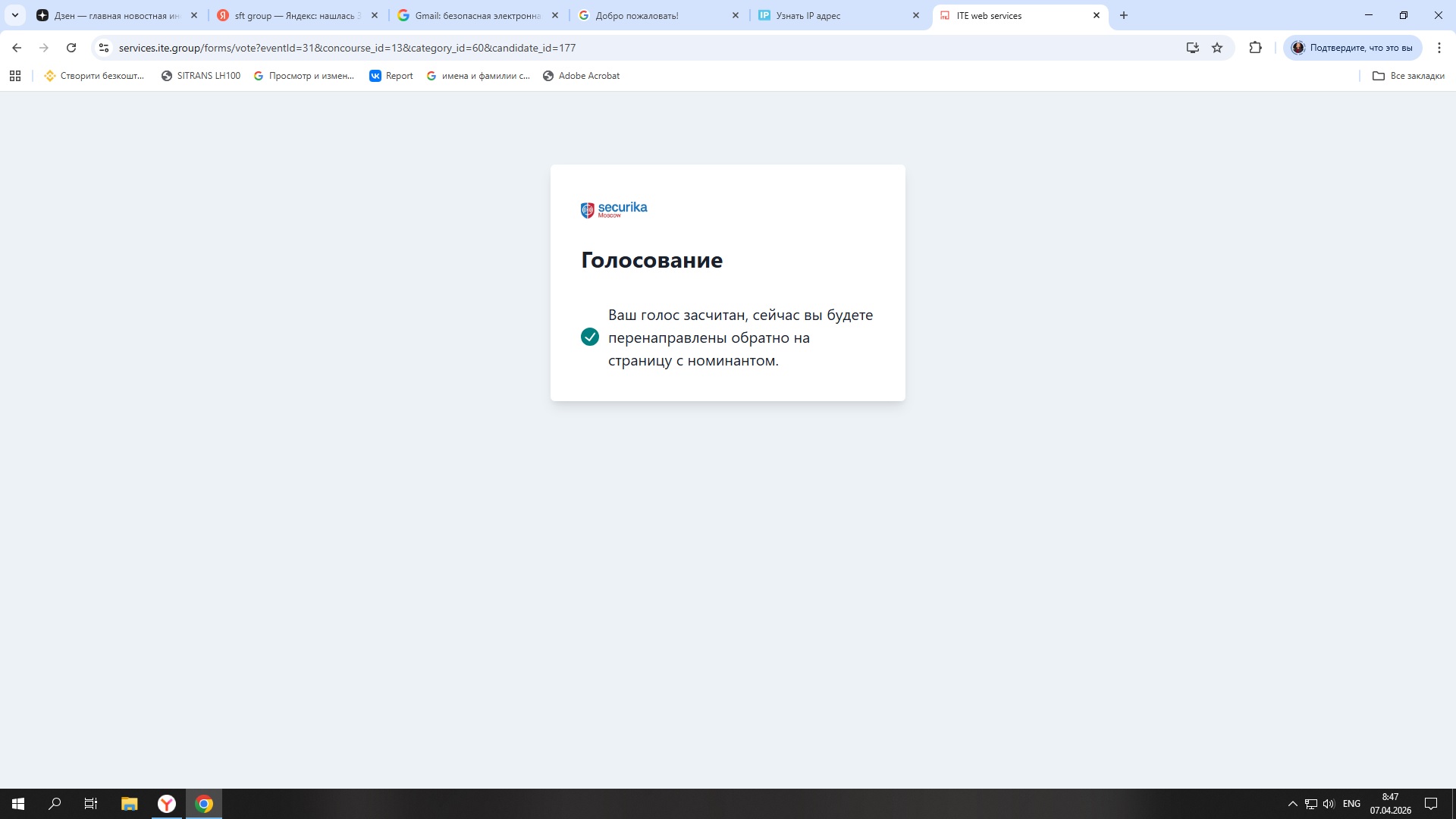This screenshot has height=819, width=1456.
Task: Open the Extensions puzzle icon
Action: pyautogui.click(x=1255, y=48)
